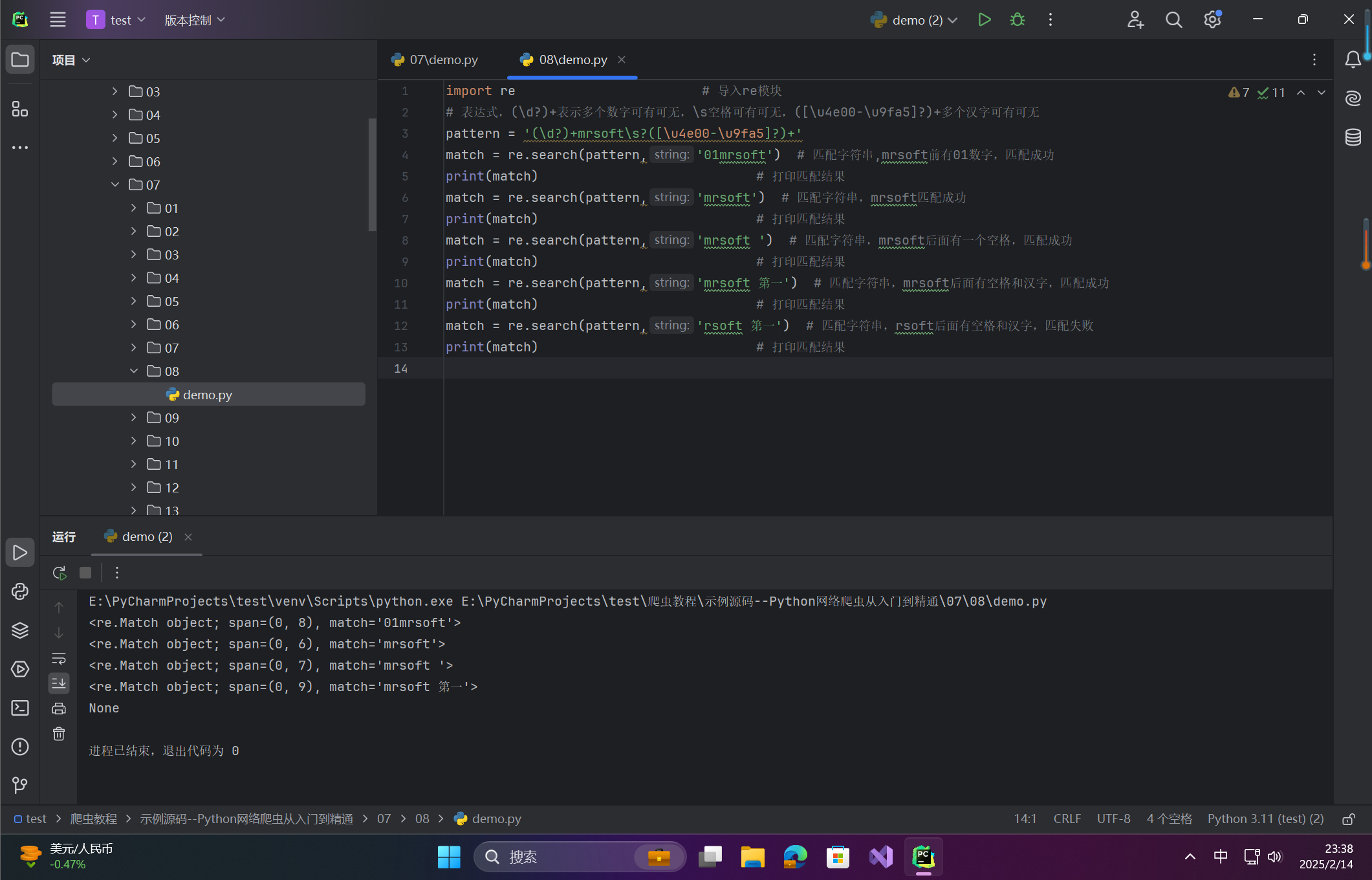Screen dimensions: 1372x880
Task: Stop the running process
Action: coord(85,573)
